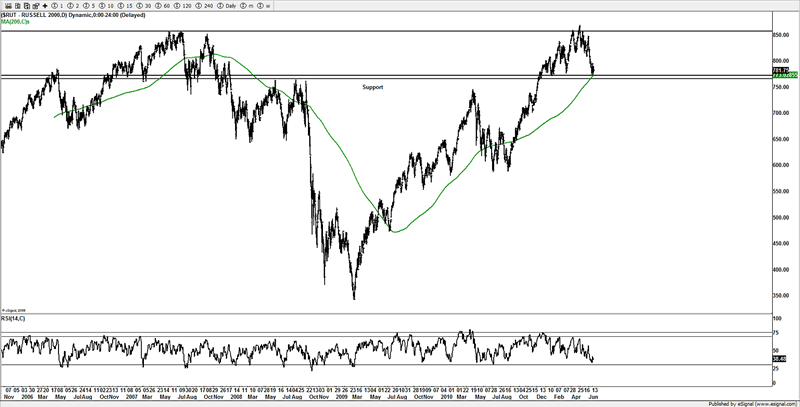Click the RSI(14,C) study label

[13, 318]
